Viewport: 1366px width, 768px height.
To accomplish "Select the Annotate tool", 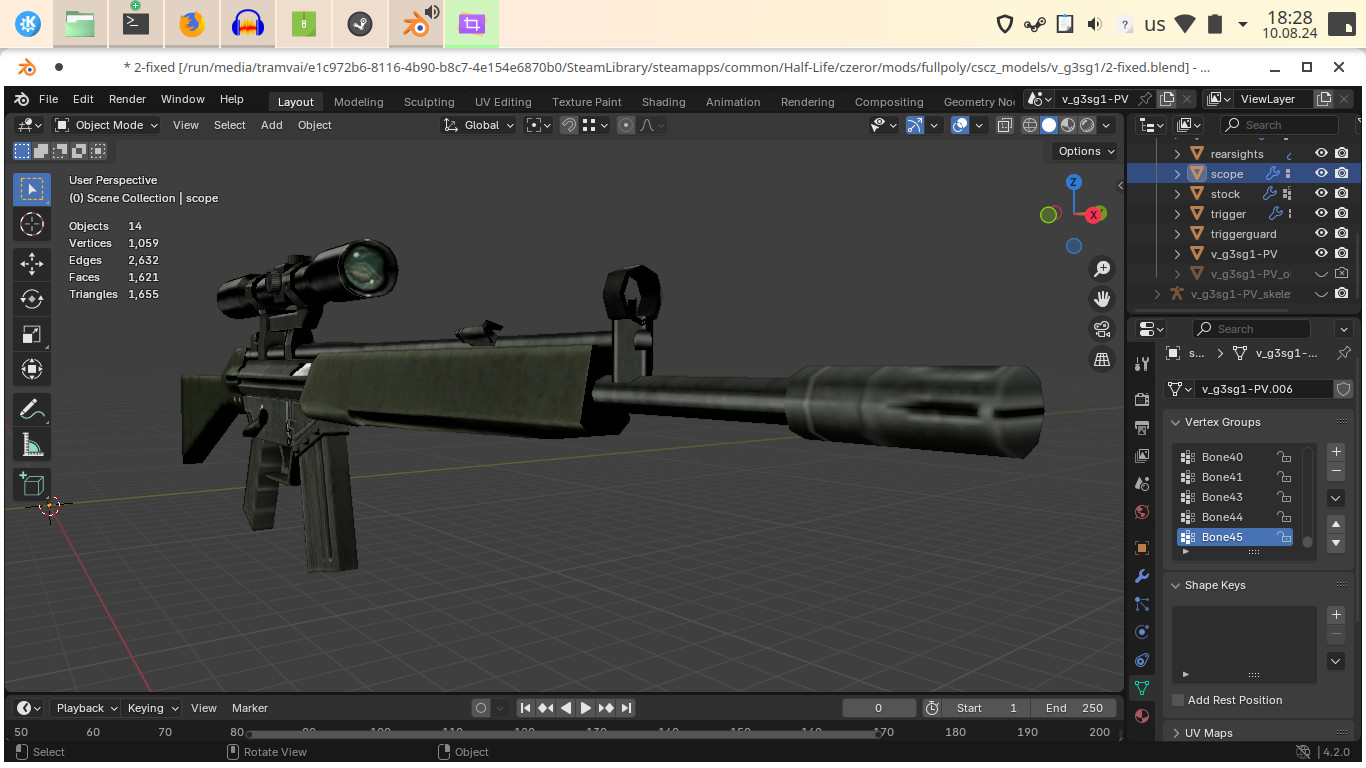I will pos(31,408).
